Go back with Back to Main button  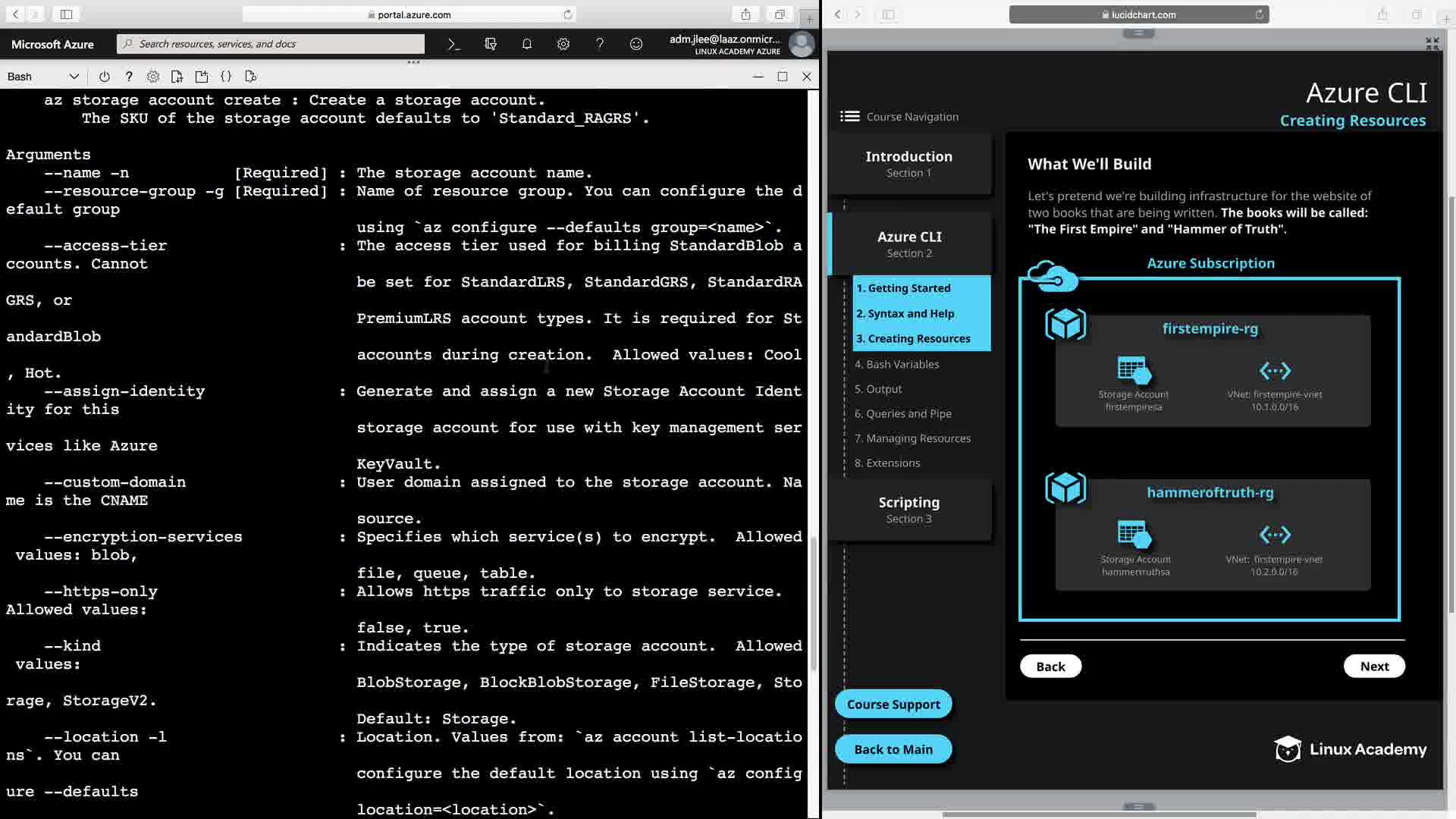tap(893, 749)
